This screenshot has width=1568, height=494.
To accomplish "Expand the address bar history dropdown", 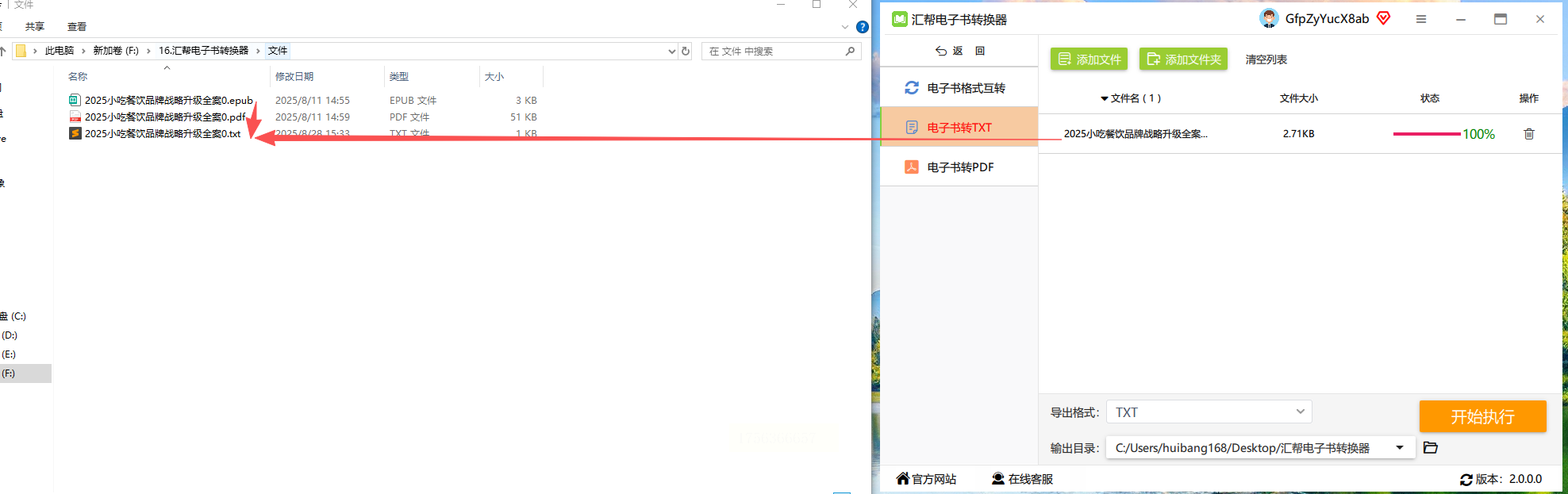I will (x=672, y=51).
